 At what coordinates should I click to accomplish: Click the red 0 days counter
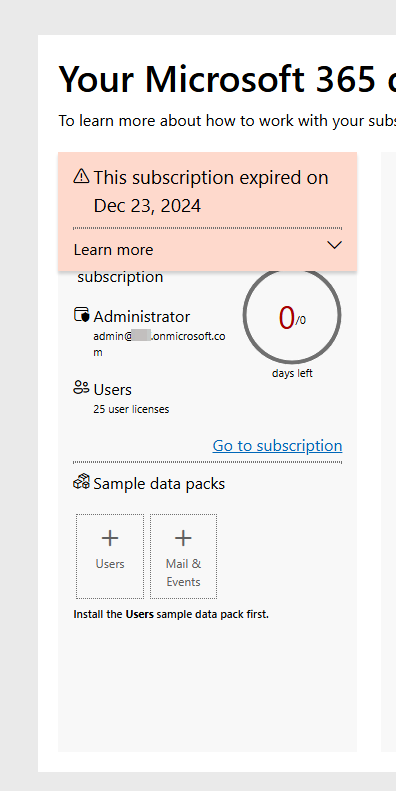click(x=287, y=317)
